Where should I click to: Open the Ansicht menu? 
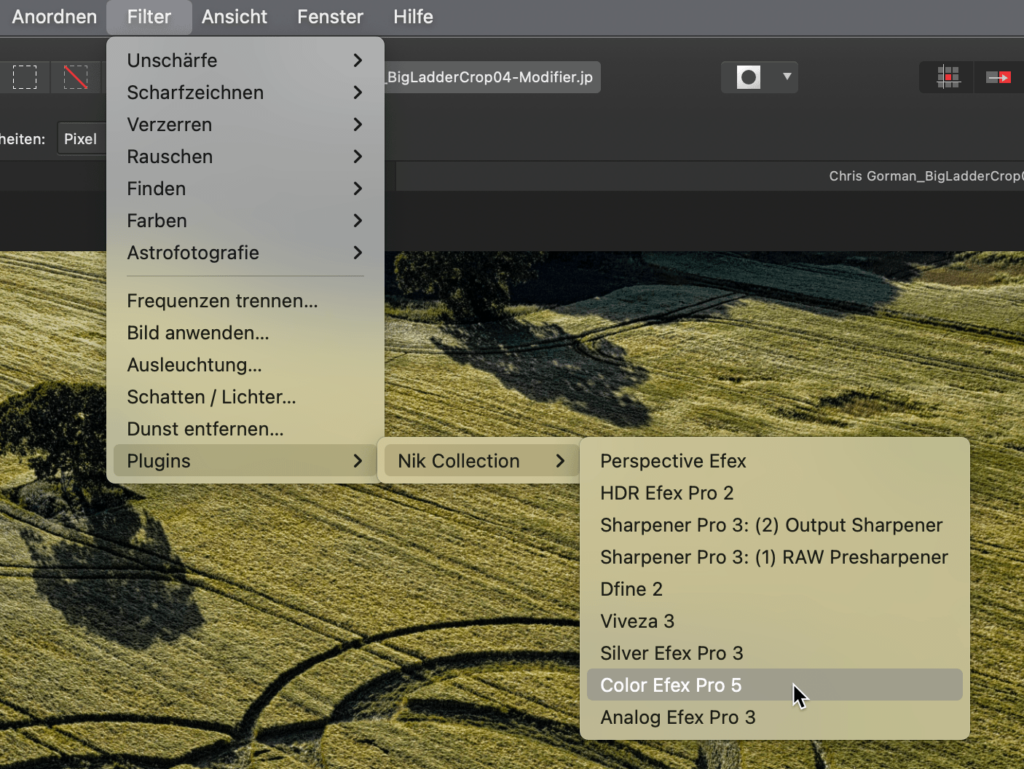pyautogui.click(x=234, y=16)
